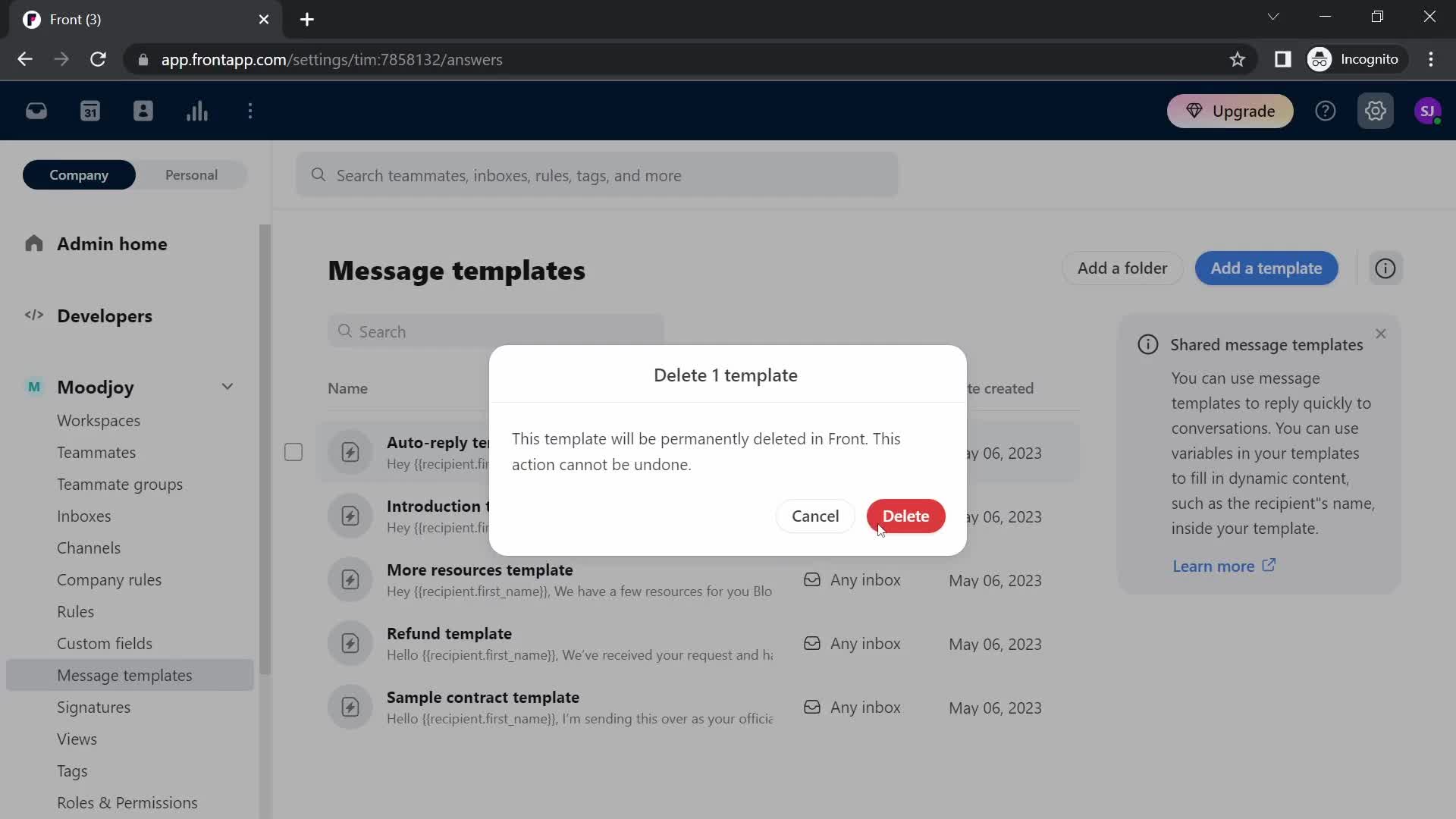1456x819 pixels.
Task: Open the More resources template row
Action: [698, 580]
